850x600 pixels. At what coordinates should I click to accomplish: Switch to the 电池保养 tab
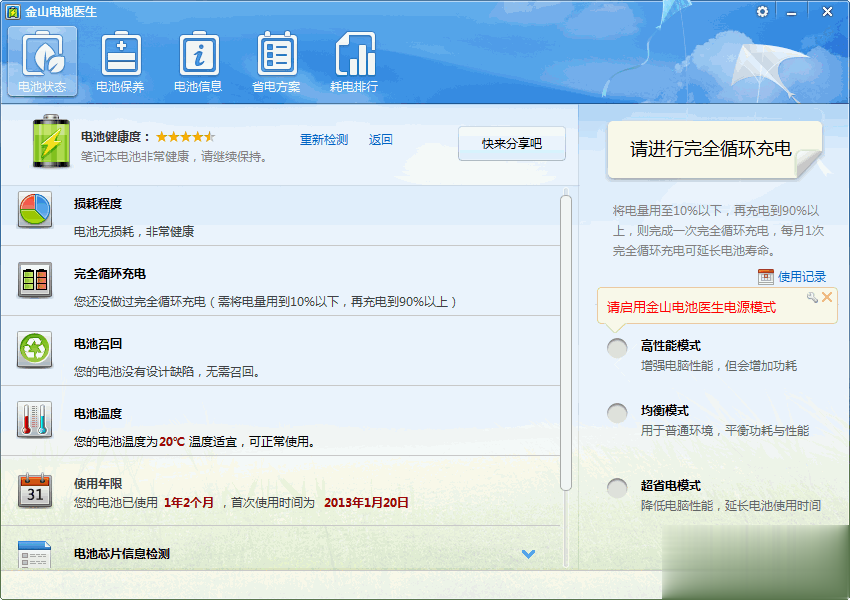[120, 62]
